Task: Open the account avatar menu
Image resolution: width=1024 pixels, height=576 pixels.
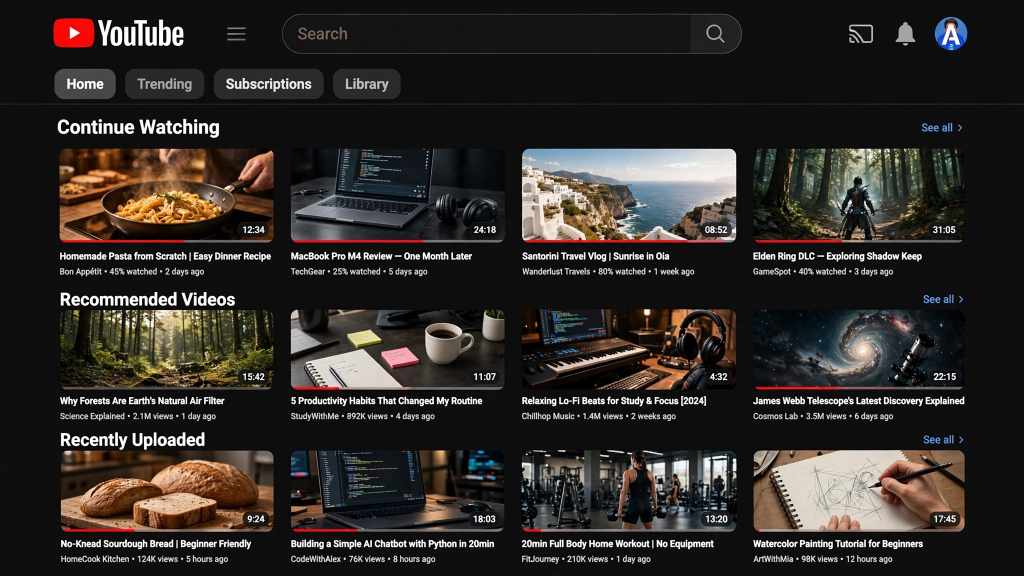Action: coord(951,33)
